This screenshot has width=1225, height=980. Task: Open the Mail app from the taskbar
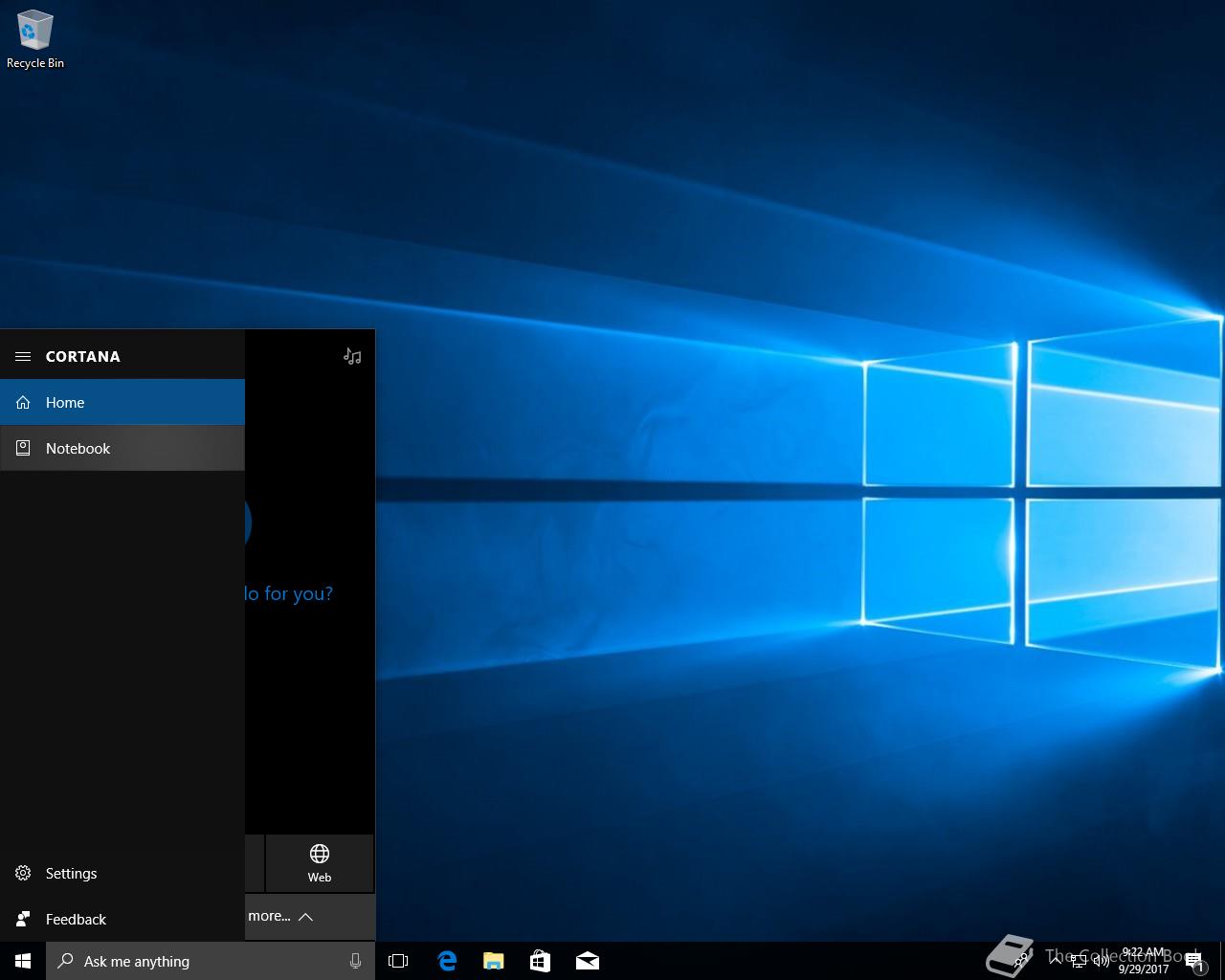pos(587,961)
